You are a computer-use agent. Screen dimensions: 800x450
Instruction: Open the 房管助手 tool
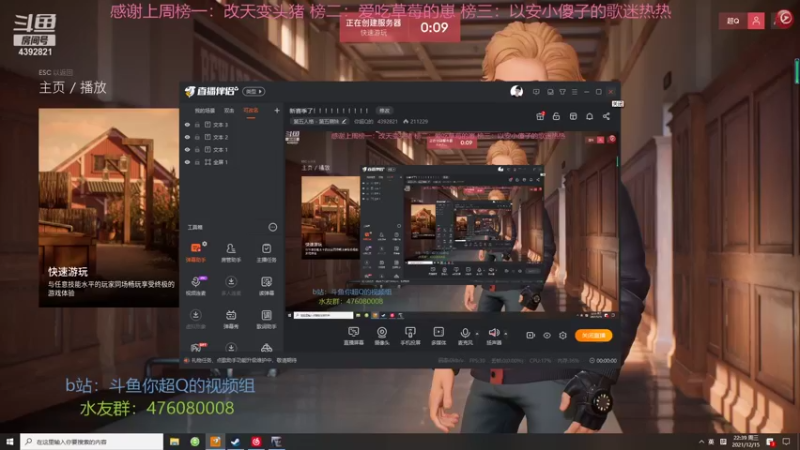pos(231,252)
